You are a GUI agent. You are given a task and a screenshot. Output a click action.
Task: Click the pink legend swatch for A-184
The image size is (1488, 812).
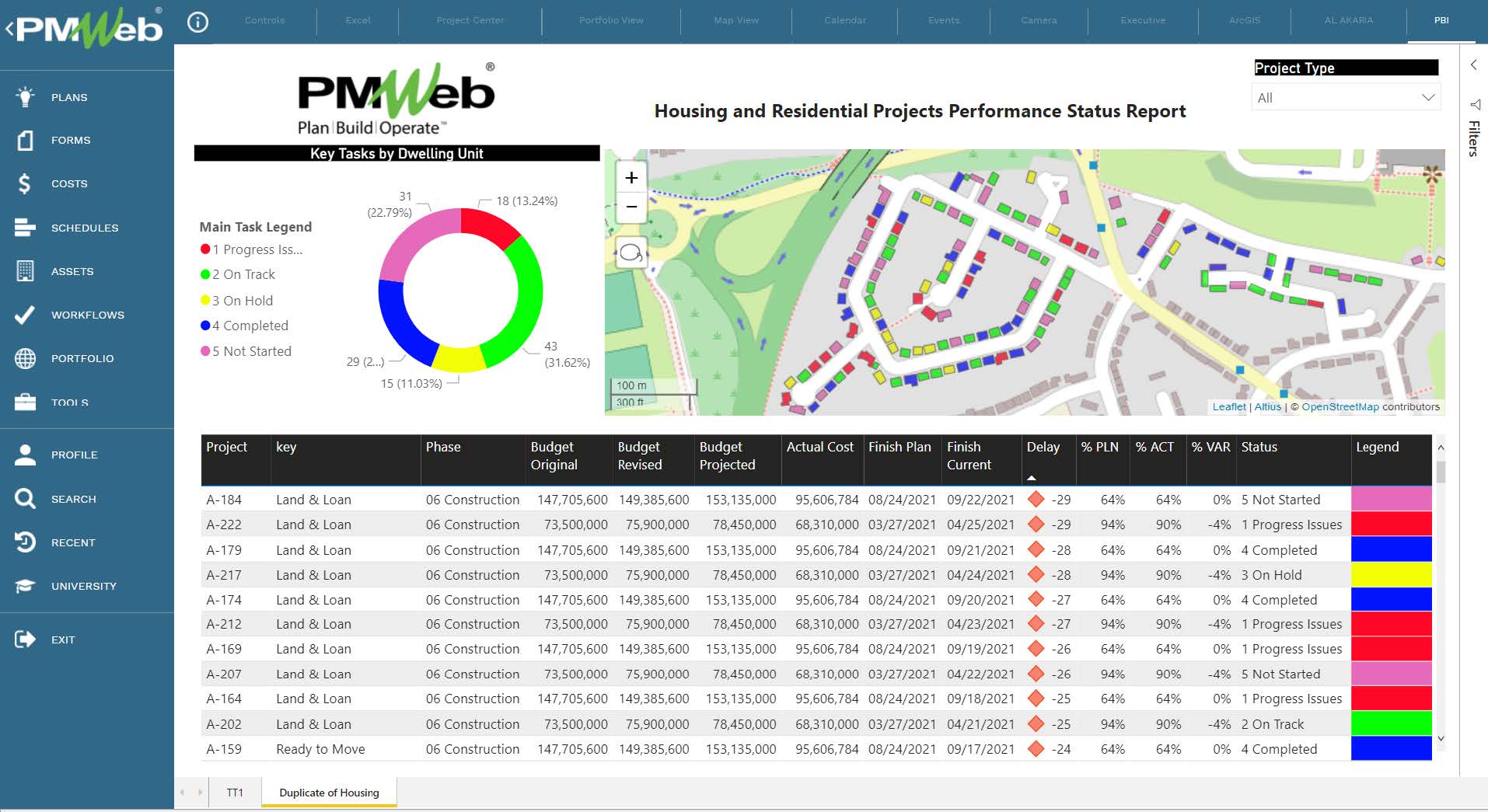(1391, 500)
